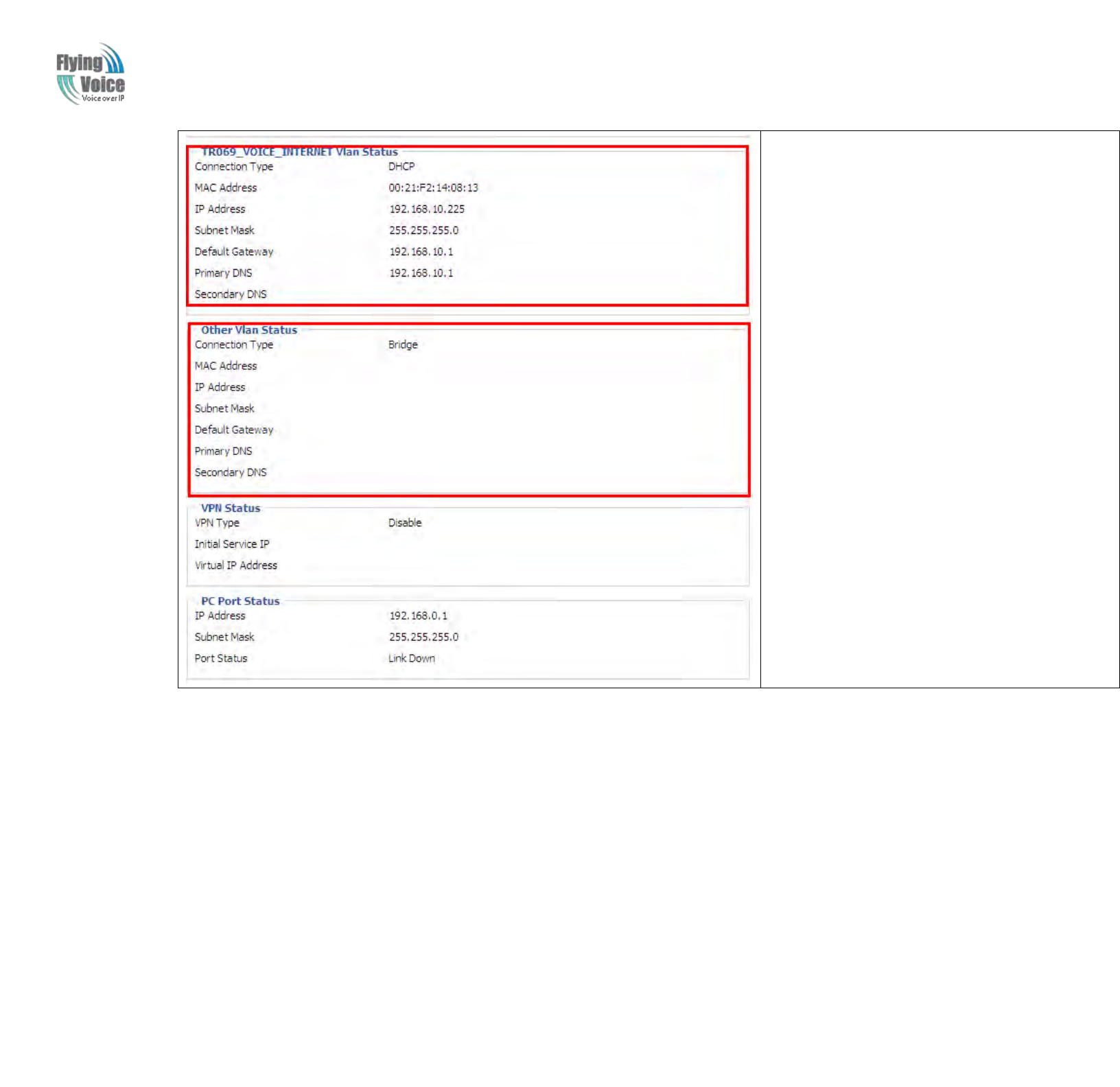The width and height of the screenshot is (1120, 1087).
Task: Select the Bridge connection type value
Action: click(x=403, y=344)
